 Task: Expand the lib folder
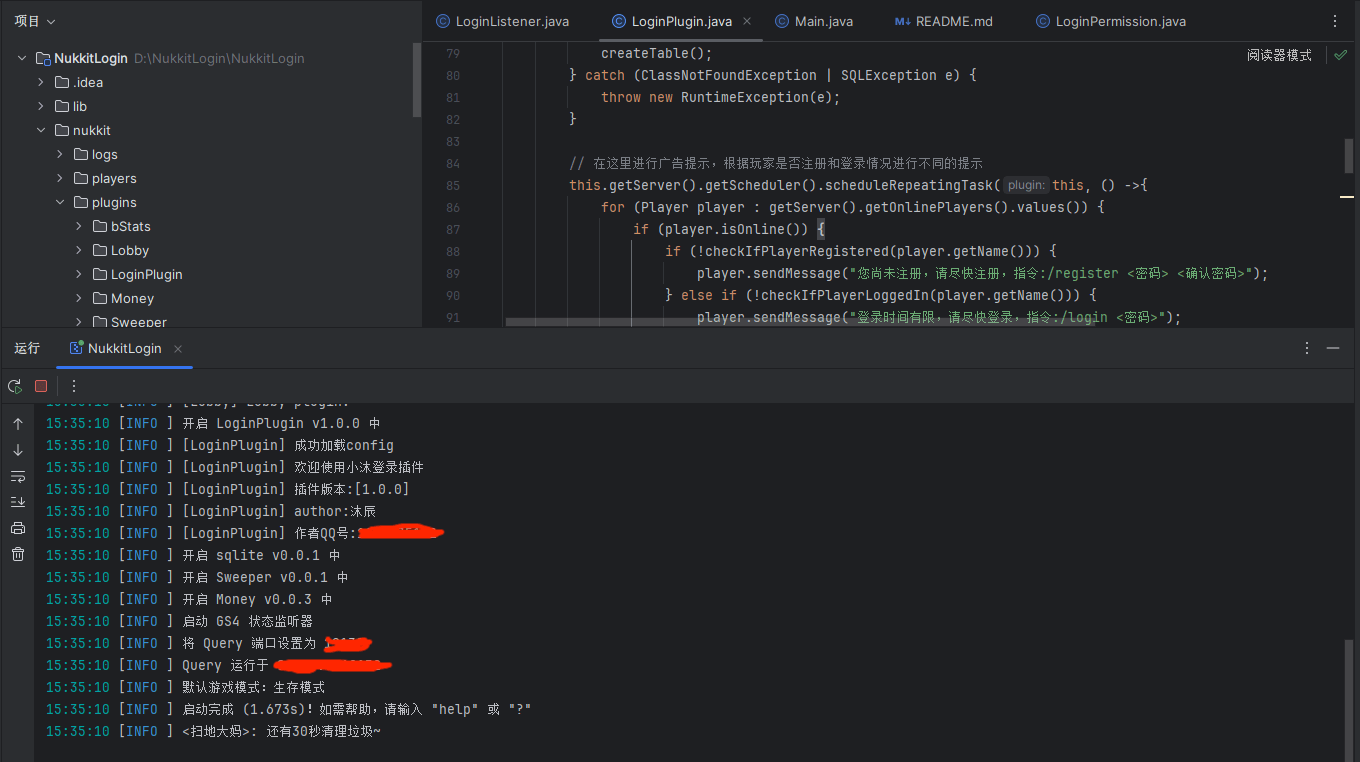pos(41,106)
